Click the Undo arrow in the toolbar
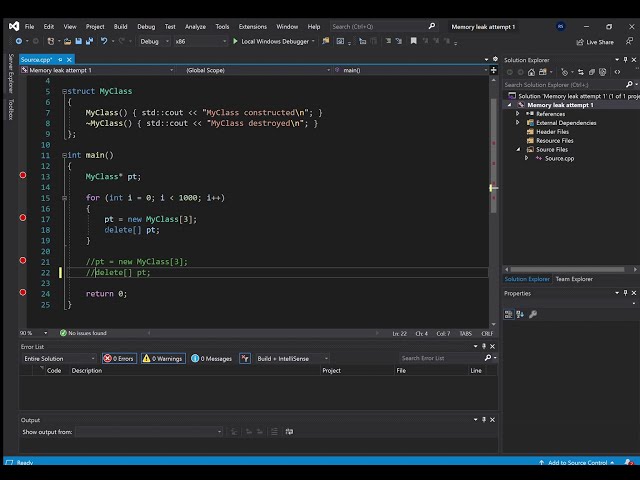This screenshot has height=480, width=640. (104, 41)
